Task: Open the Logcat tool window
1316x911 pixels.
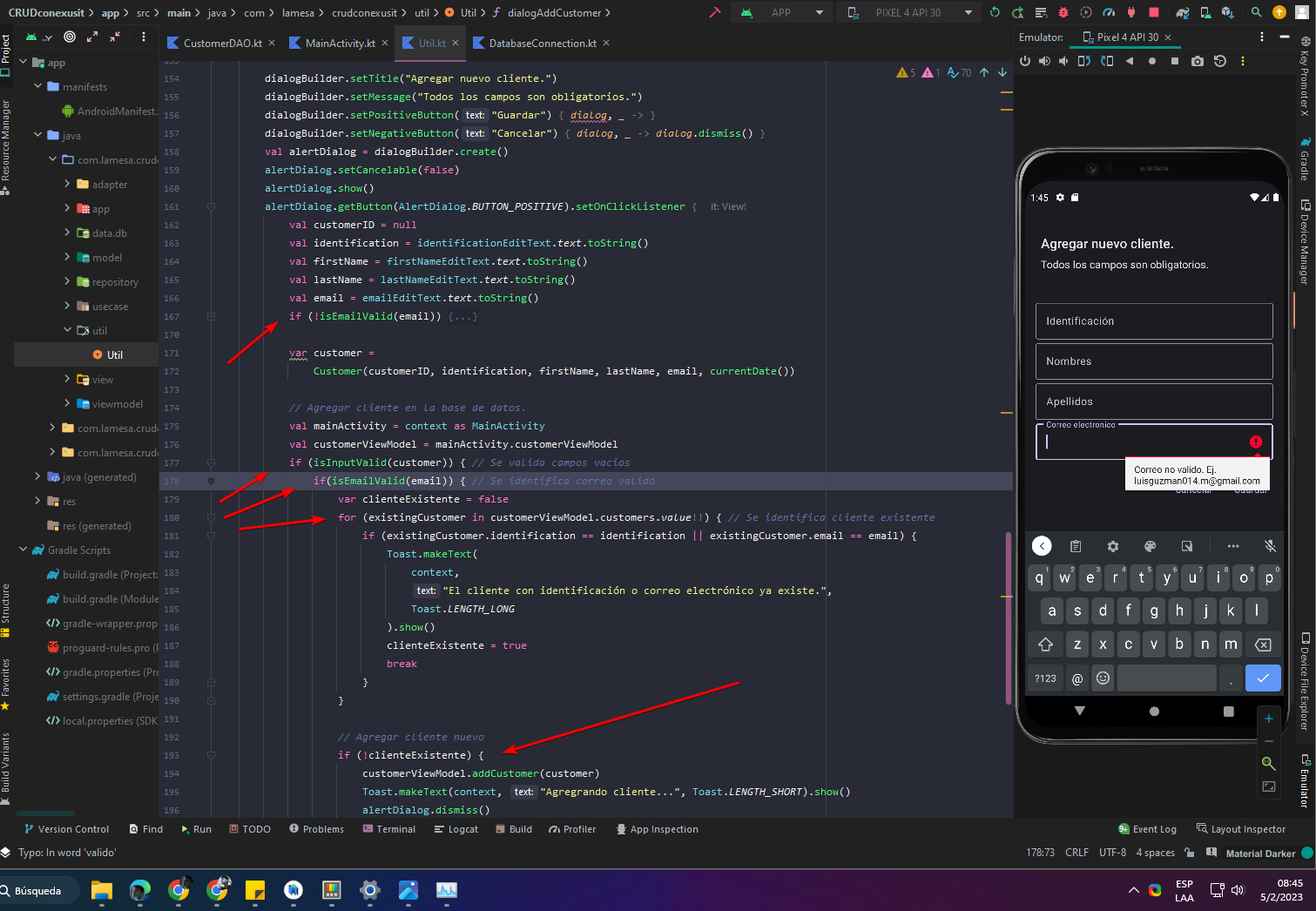Action: click(456, 829)
